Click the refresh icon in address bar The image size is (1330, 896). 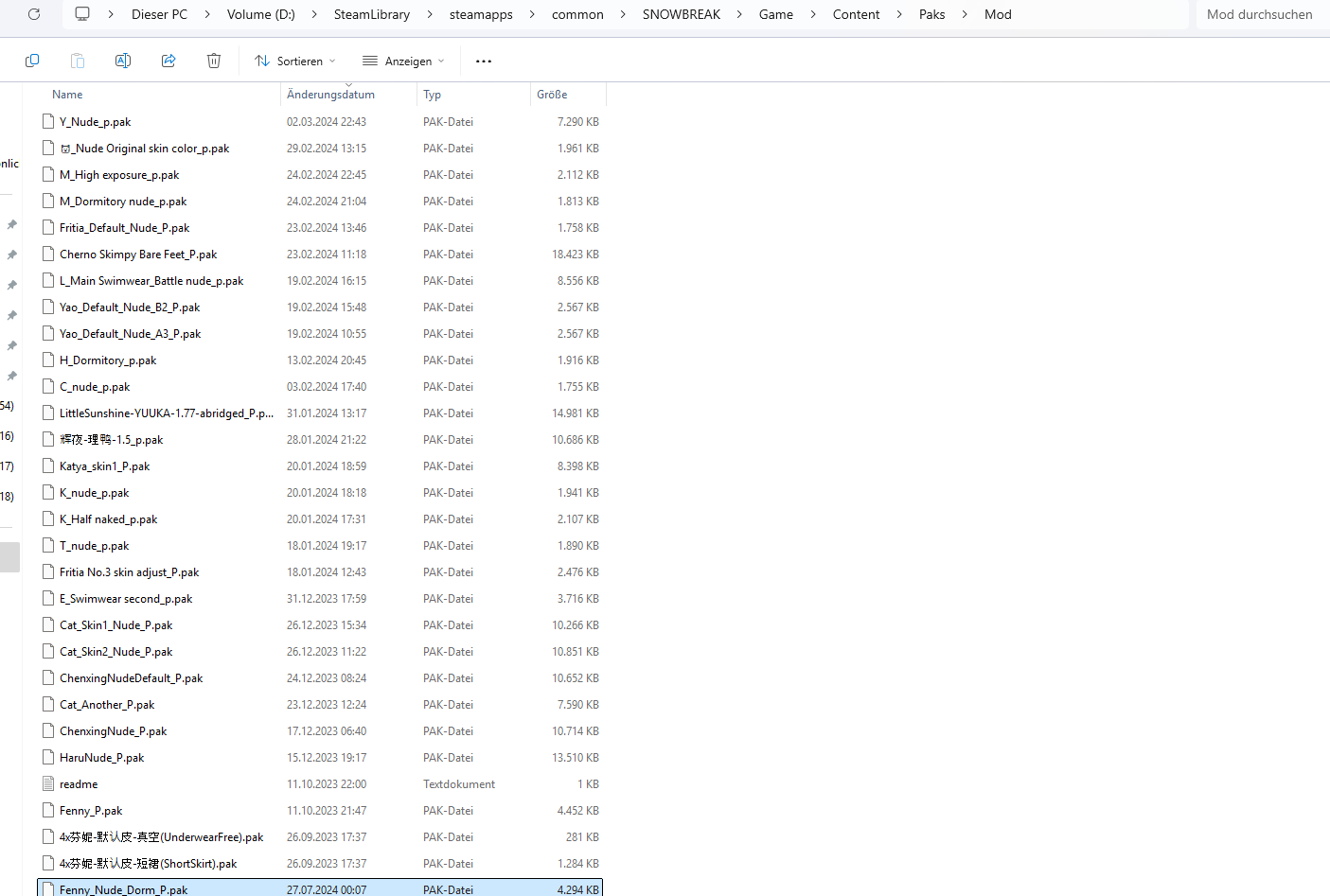point(34,14)
